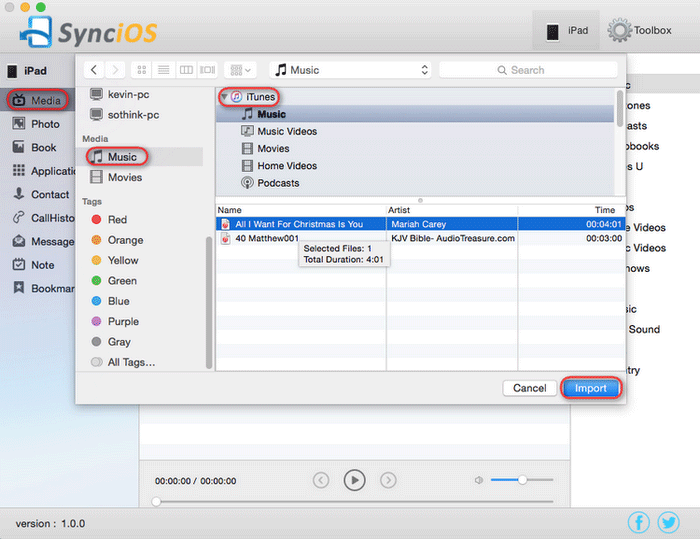Viewport: 700px width, 539px height.
Task: Open the Twitter link icon
Action: click(668, 522)
